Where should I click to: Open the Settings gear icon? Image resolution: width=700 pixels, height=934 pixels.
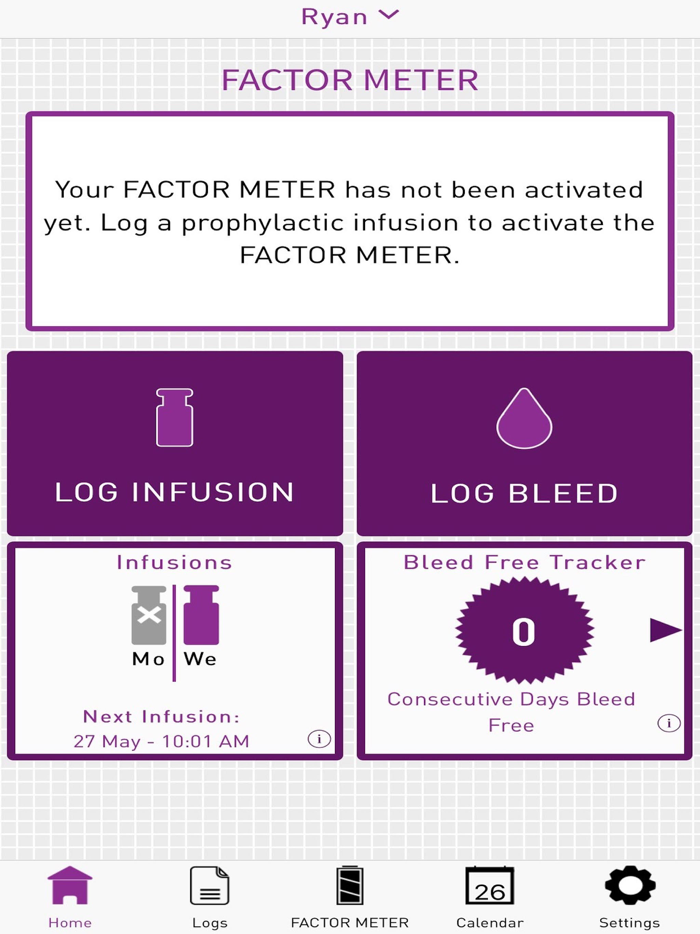(628, 884)
